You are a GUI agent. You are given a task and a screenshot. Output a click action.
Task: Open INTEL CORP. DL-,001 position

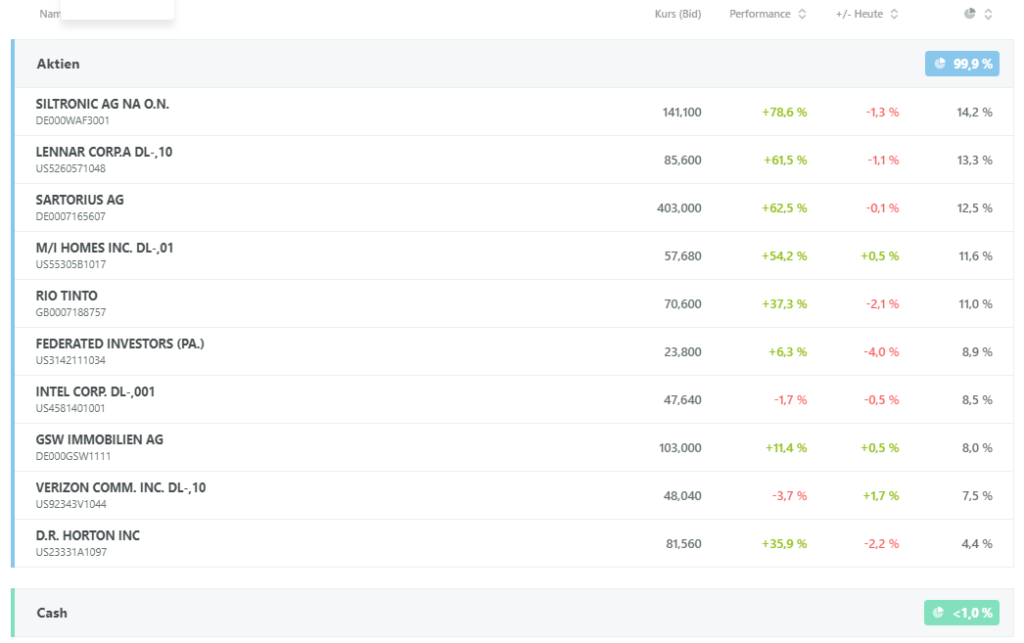513,400
